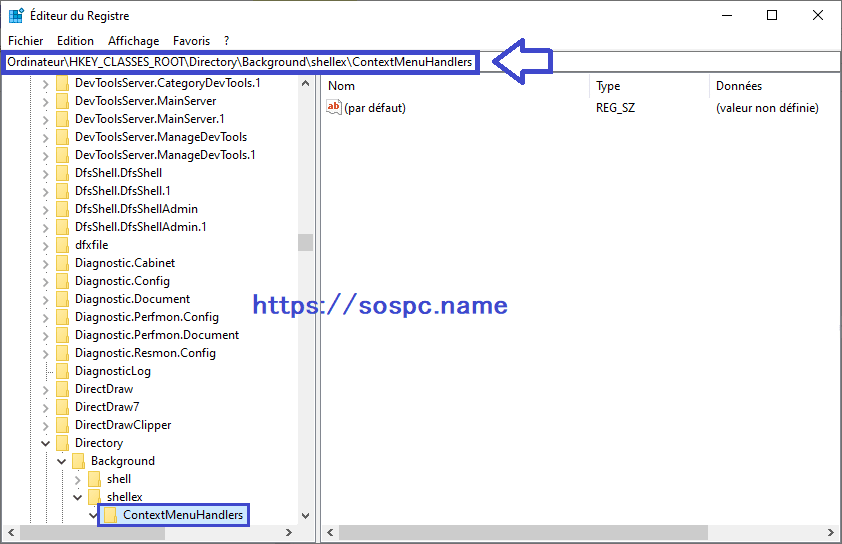This screenshot has width=842, height=544.
Task: Click the DiagnosticLog folder icon
Action: (62, 371)
